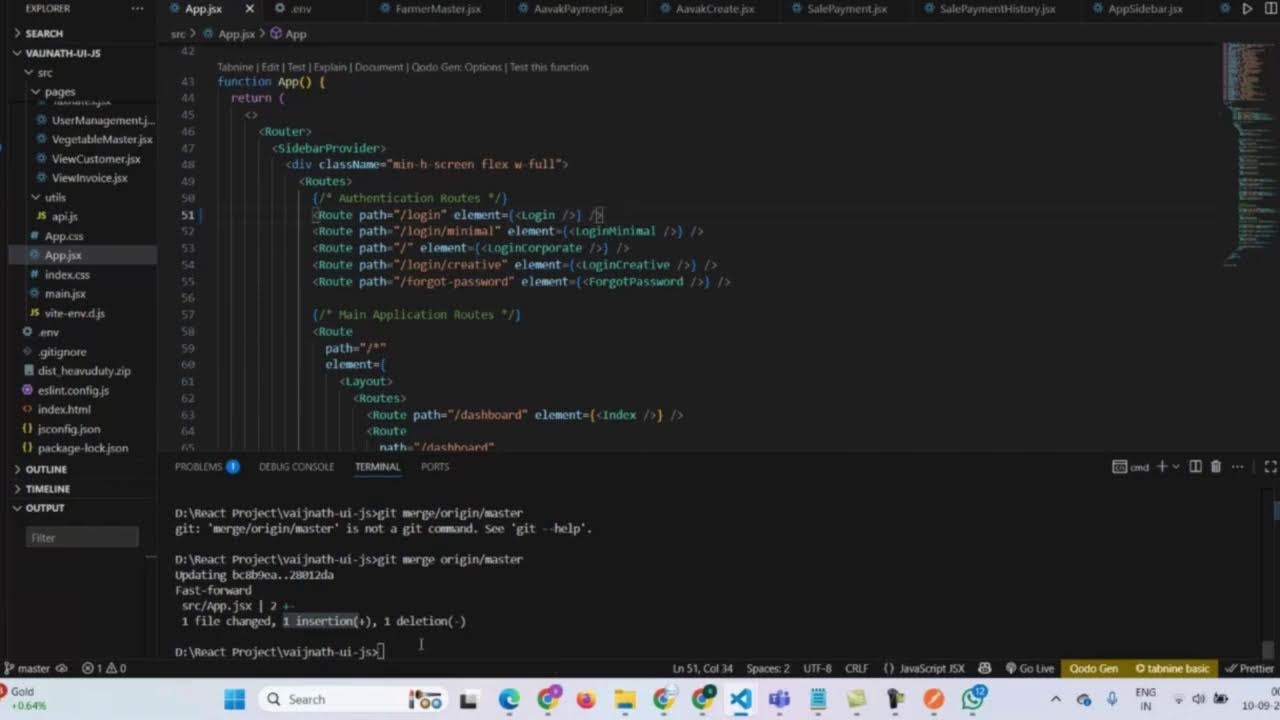
Task: Open the FarmerMaster.jsx editor tab
Action: (x=437, y=9)
